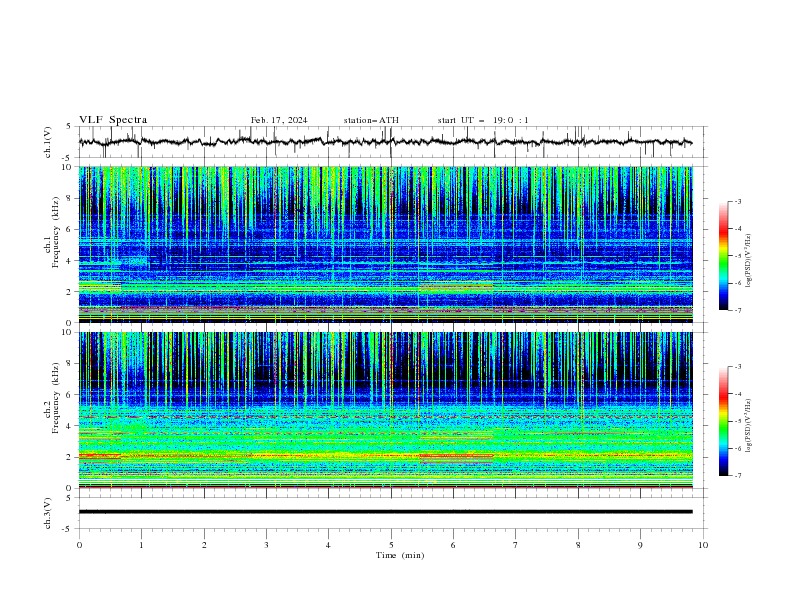792x612 pixels.
Task: Click the '-3' tick on ch.1 color bar
Action: (738, 201)
